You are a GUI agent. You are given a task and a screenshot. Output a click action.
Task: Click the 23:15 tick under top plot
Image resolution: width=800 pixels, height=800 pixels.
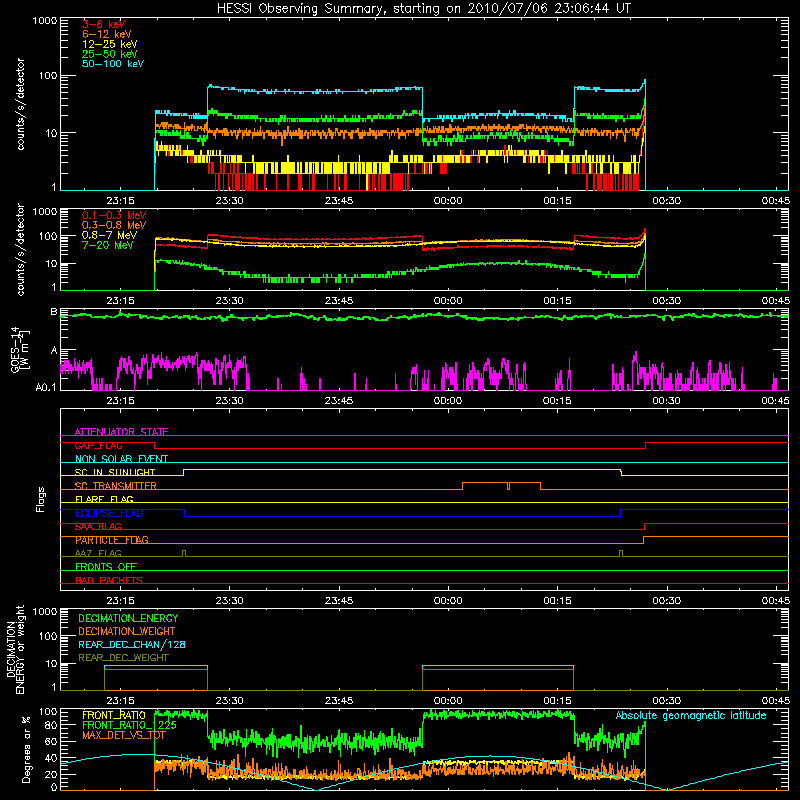(x=120, y=201)
